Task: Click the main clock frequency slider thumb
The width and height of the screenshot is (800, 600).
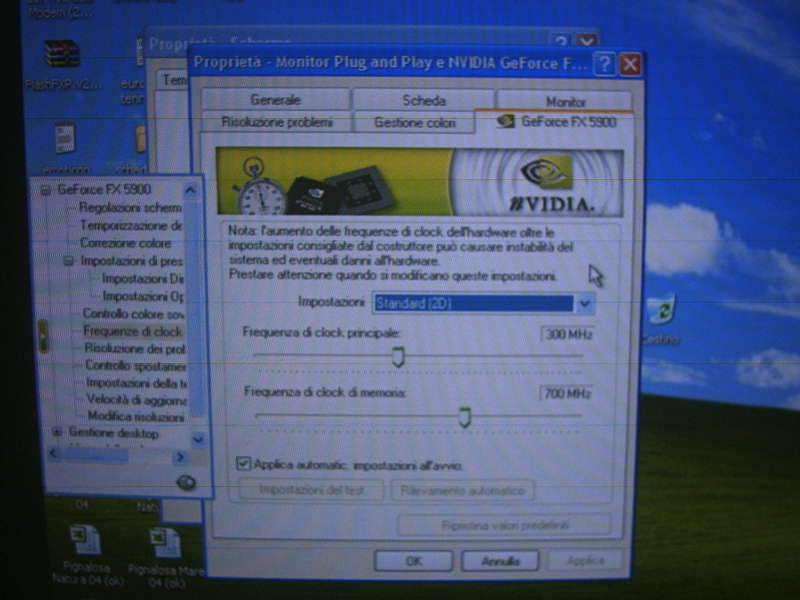Action: 398,357
